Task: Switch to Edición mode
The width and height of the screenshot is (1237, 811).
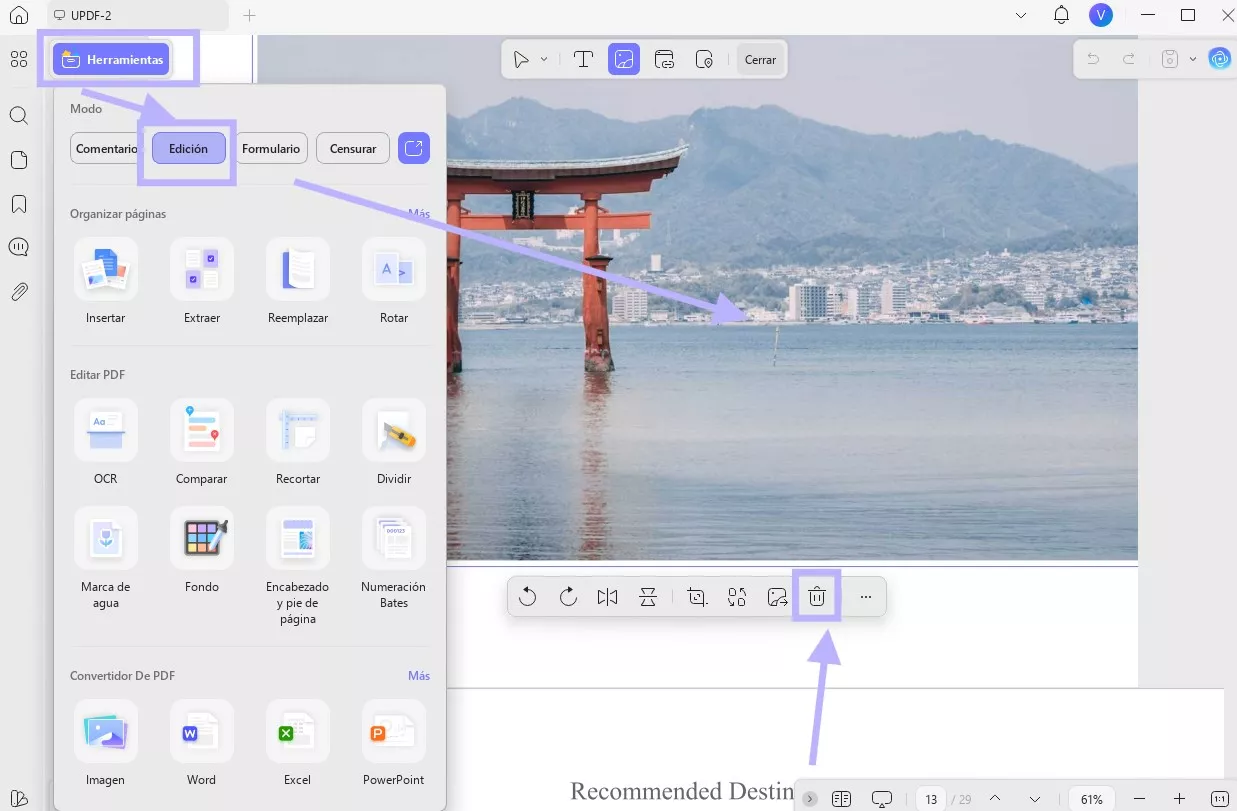Action: (x=189, y=149)
